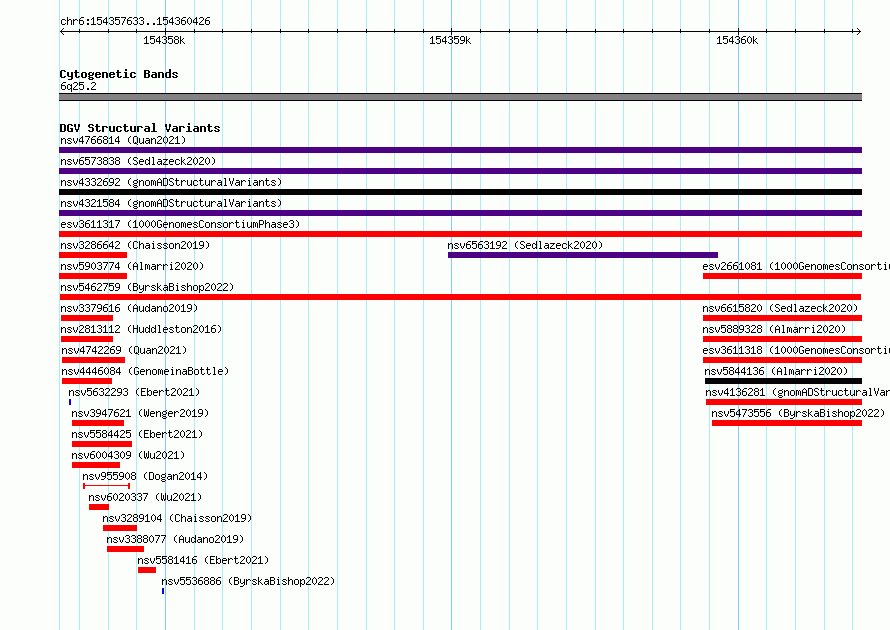
Task: Click the nsv5536886 (ByrskaBishop2022) label
Action: tap(248, 581)
